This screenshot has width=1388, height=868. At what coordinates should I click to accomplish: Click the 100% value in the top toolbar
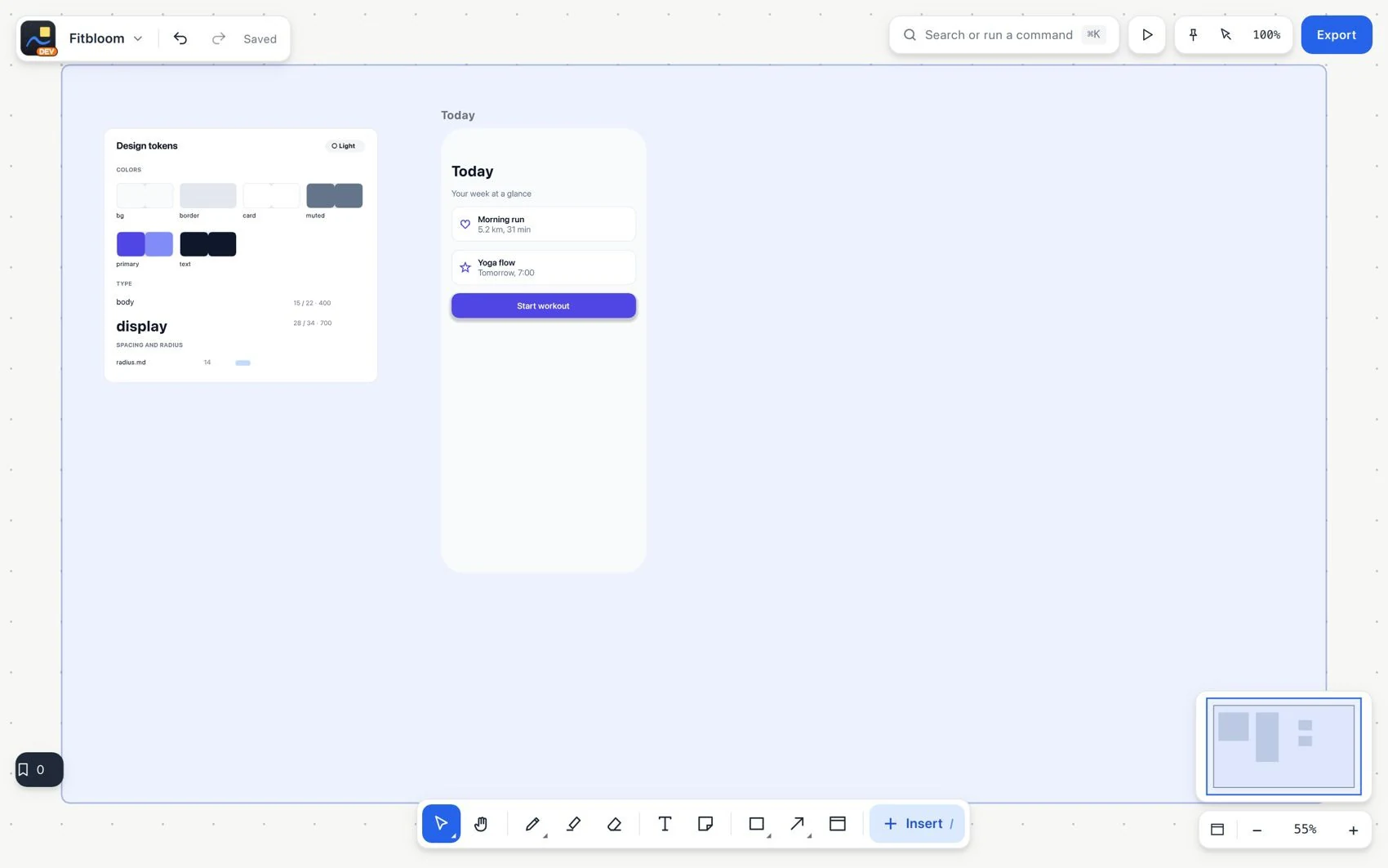pyautogui.click(x=1266, y=35)
